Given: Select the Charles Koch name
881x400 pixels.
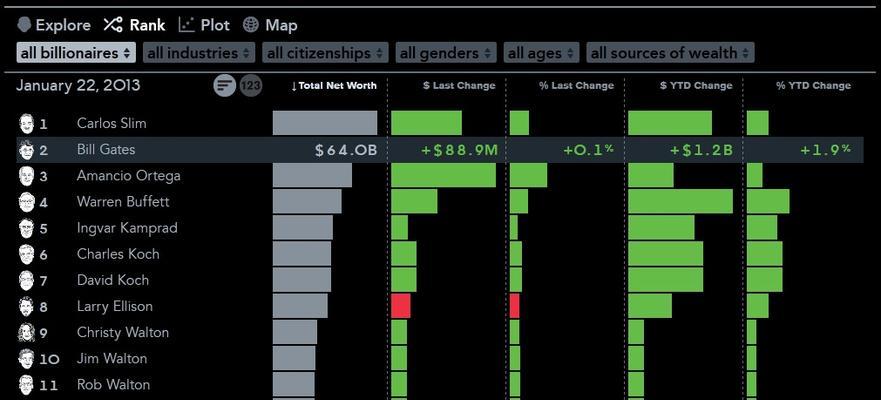Looking at the screenshot, I should pyautogui.click(x=118, y=254).
